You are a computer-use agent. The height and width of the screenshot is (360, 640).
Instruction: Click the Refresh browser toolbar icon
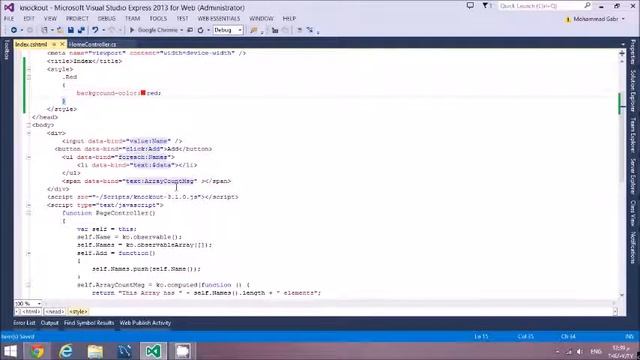(x=200, y=30)
